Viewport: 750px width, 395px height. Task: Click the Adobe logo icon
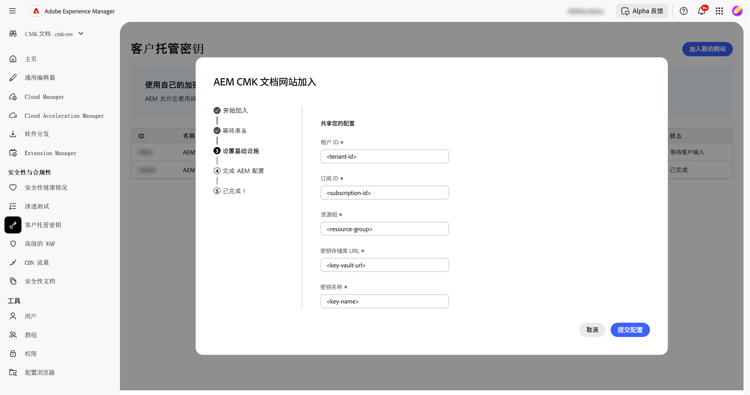tap(36, 11)
